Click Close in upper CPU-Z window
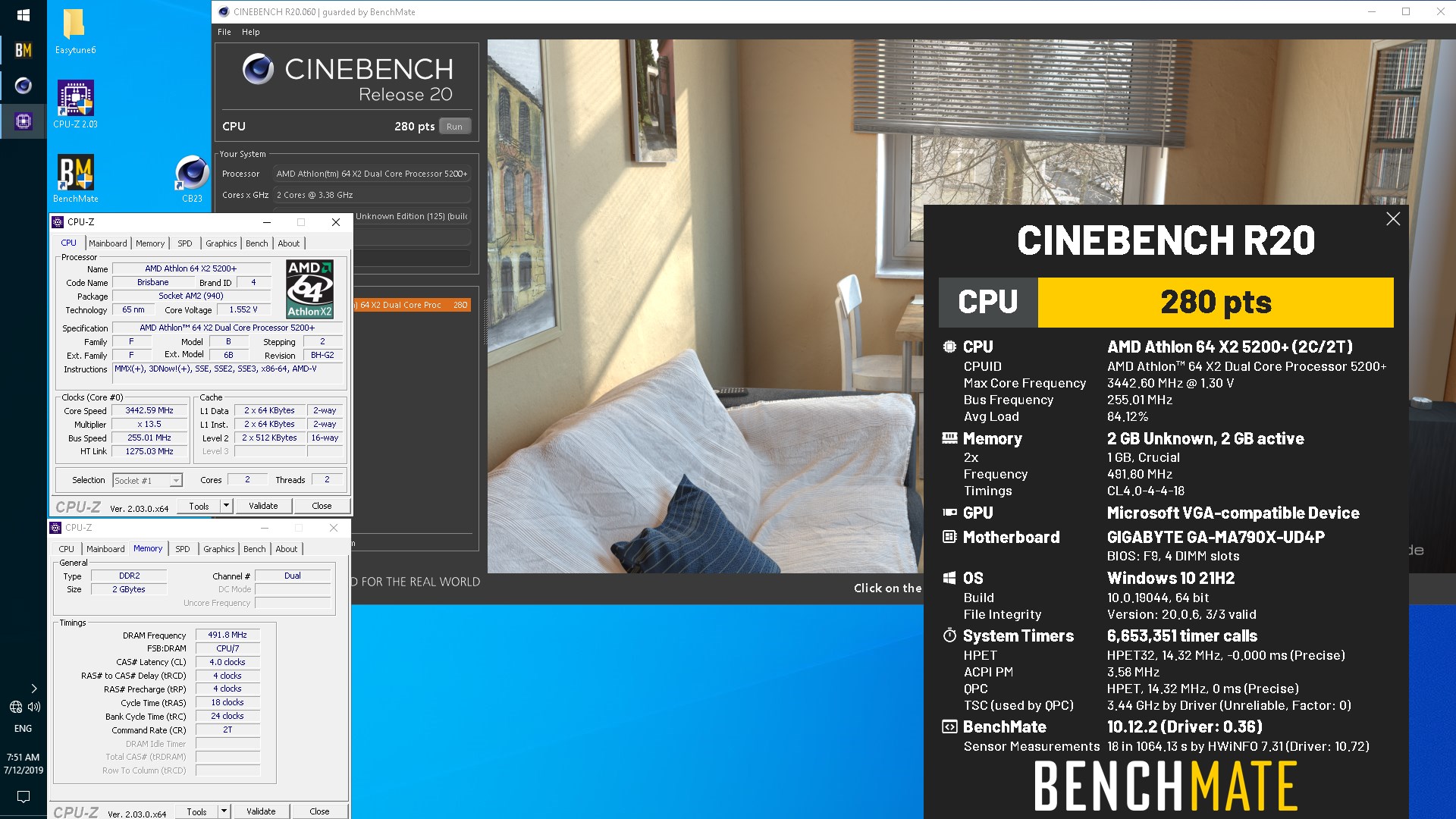1456x819 pixels. 322,506
